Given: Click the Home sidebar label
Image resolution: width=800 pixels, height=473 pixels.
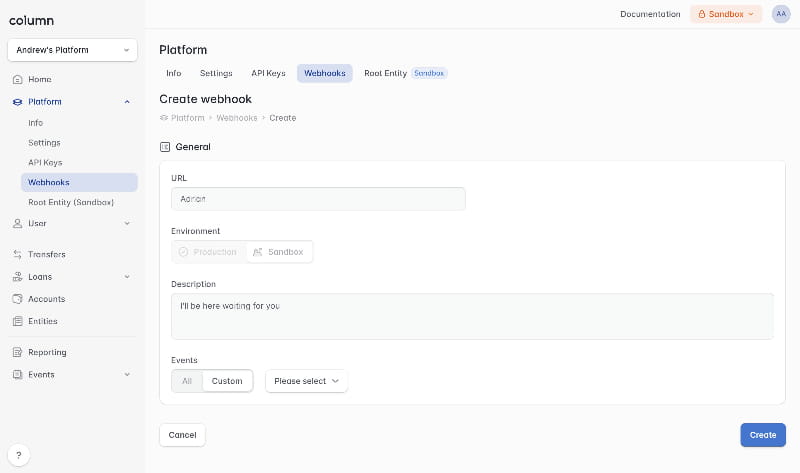Looking at the screenshot, I should click(40, 80).
